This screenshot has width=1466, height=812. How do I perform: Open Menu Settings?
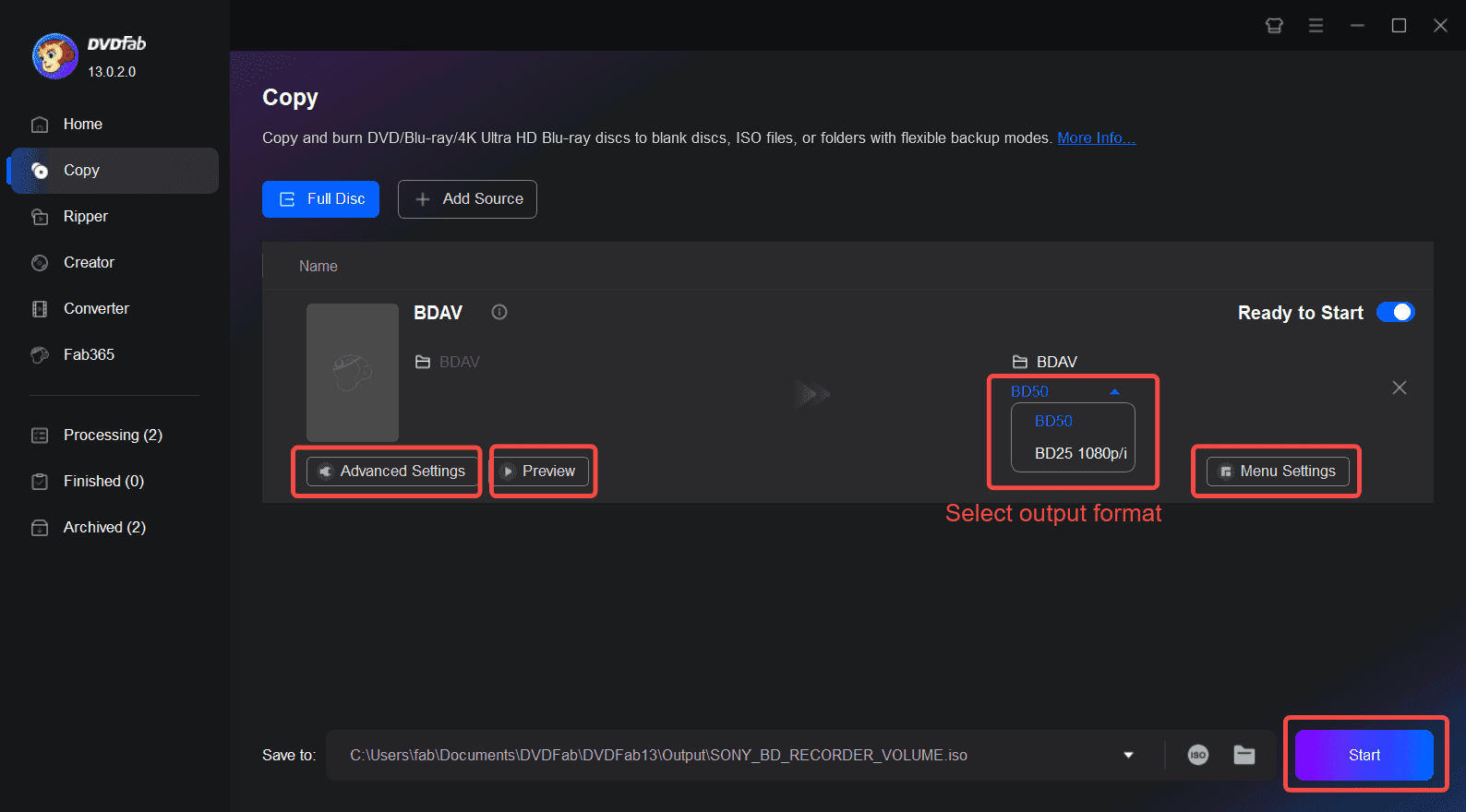tap(1278, 472)
